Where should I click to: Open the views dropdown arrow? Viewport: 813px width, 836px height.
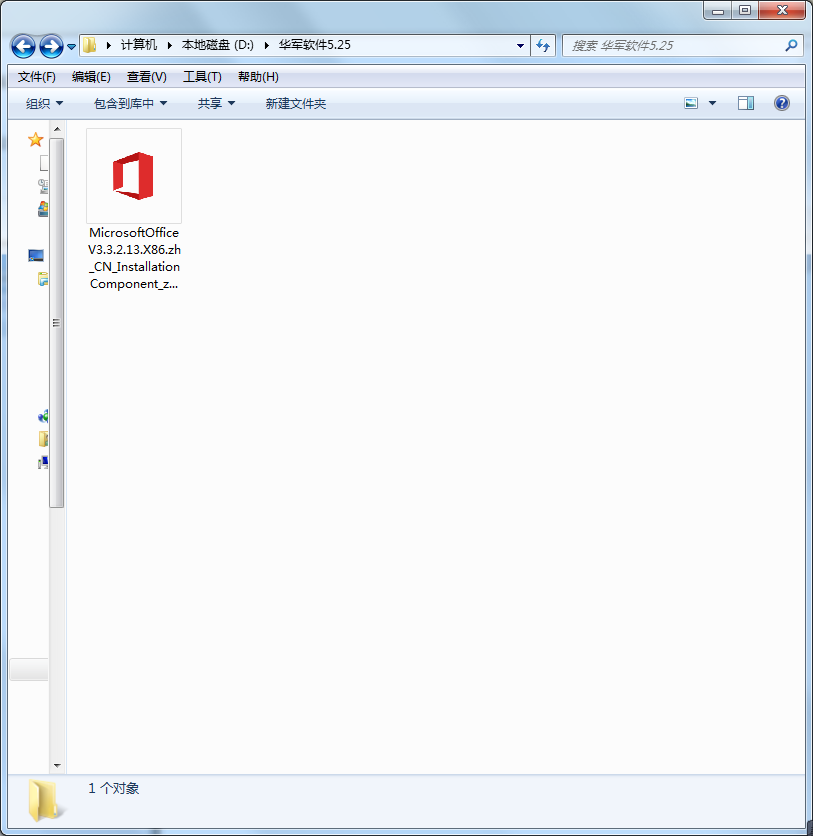(711, 102)
